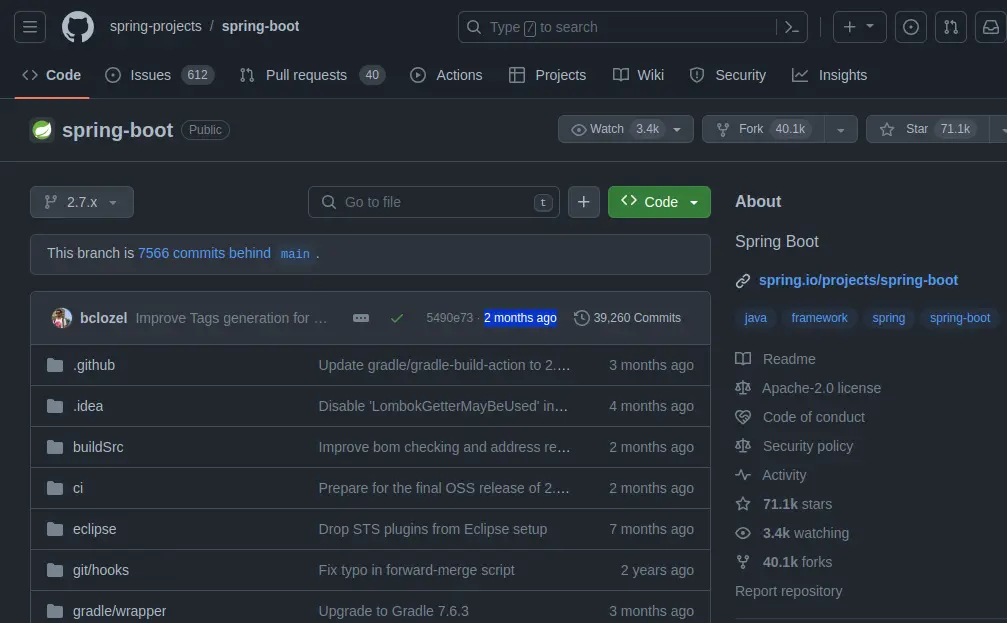
Task: Switch to the Code tab
Action: pyautogui.click(x=51, y=75)
